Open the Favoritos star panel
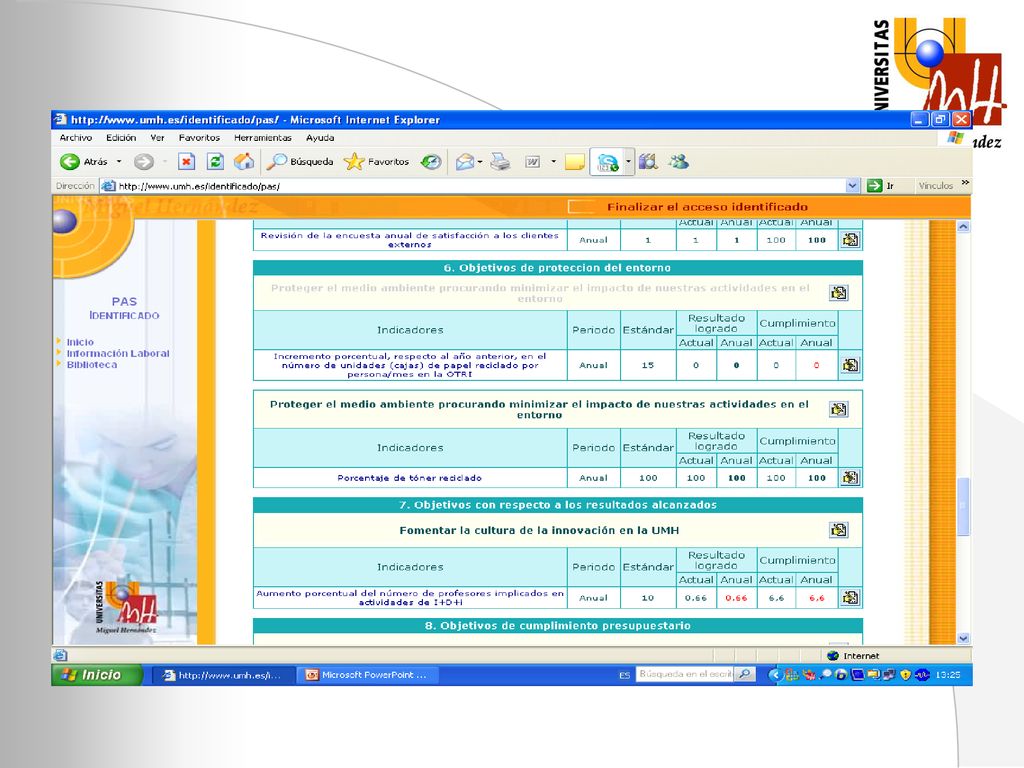The image size is (1024, 768). (x=377, y=161)
